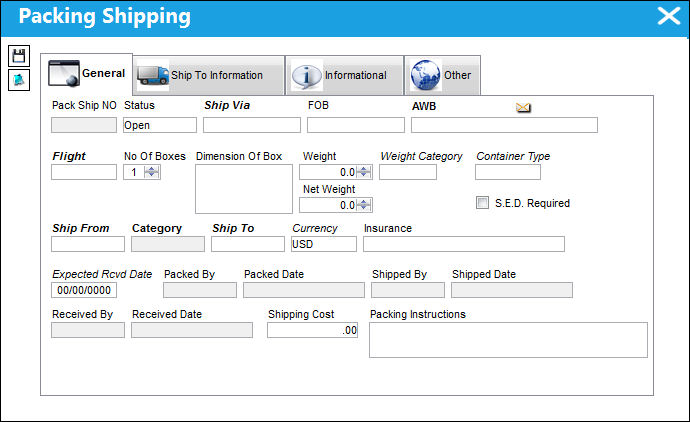Click the Container Type label
Viewport: 690px width, 422px height.
click(513, 156)
